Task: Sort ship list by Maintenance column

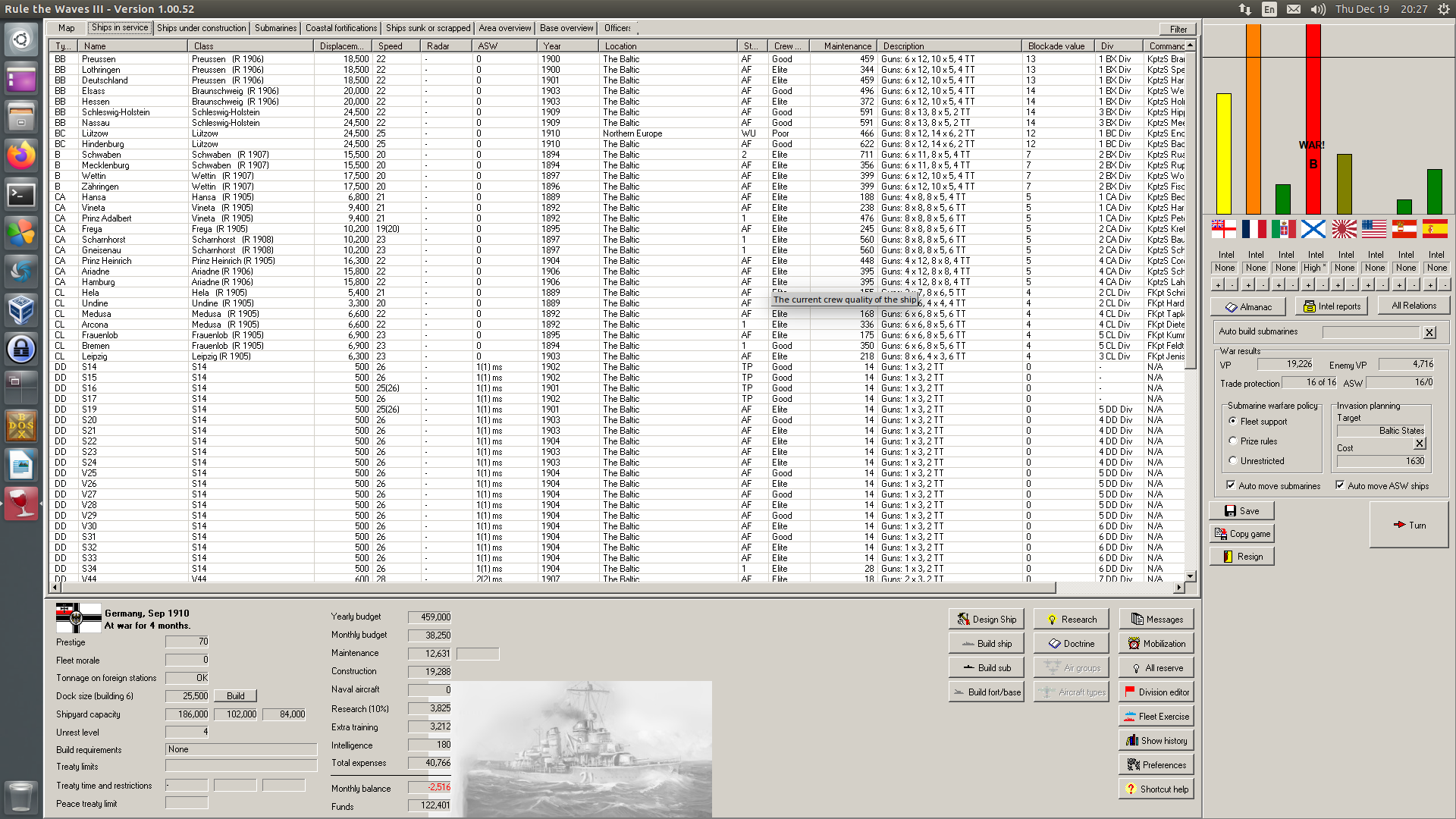Action: (846, 46)
